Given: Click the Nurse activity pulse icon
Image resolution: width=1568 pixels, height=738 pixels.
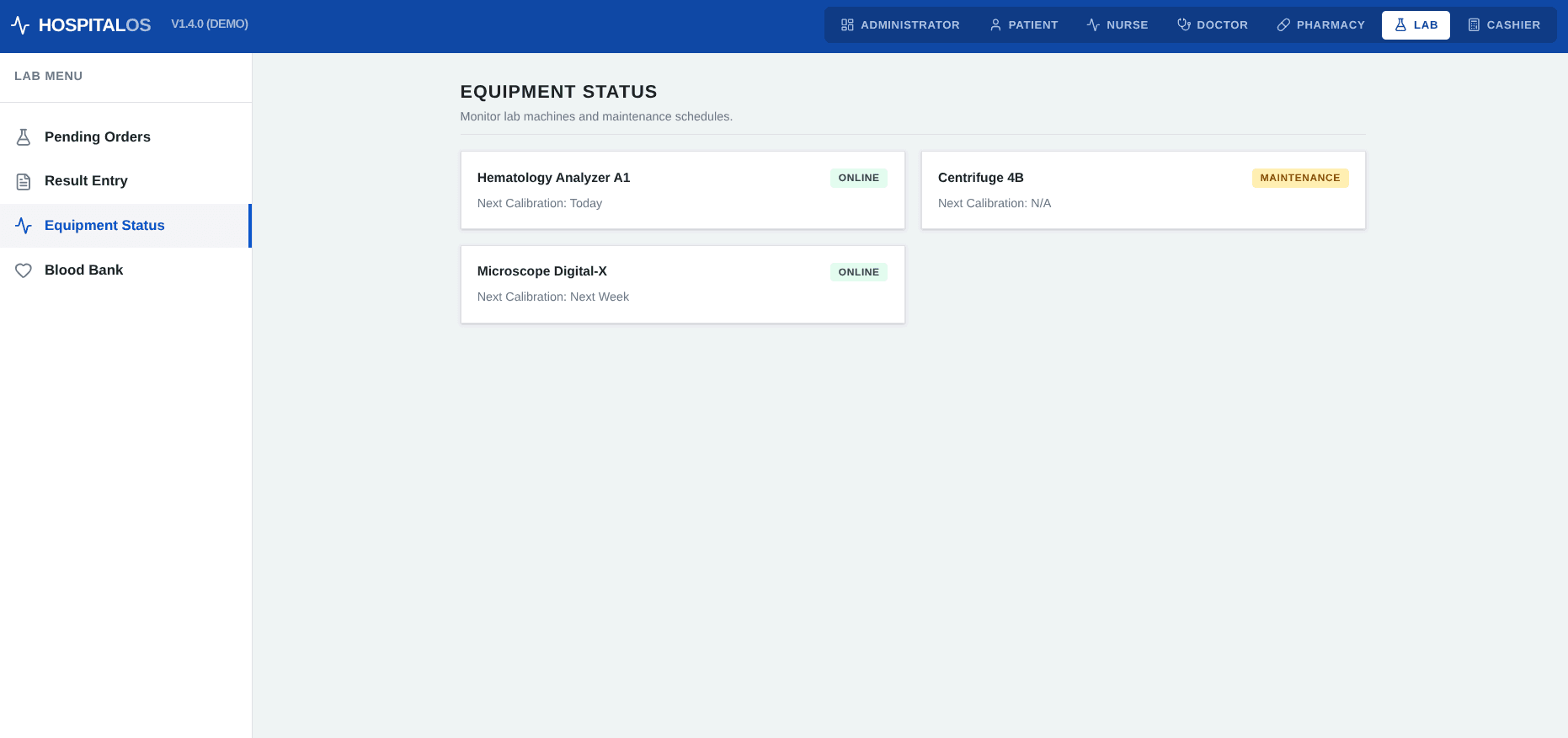Looking at the screenshot, I should pos(1093,25).
